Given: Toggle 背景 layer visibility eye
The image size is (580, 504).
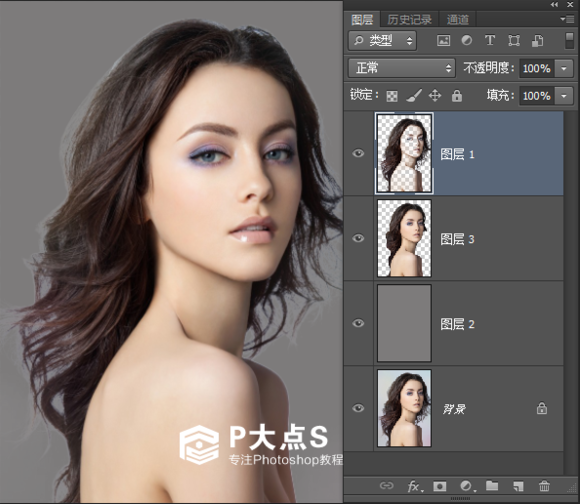Looking at the screenshot, I should (x=358, y=408).
